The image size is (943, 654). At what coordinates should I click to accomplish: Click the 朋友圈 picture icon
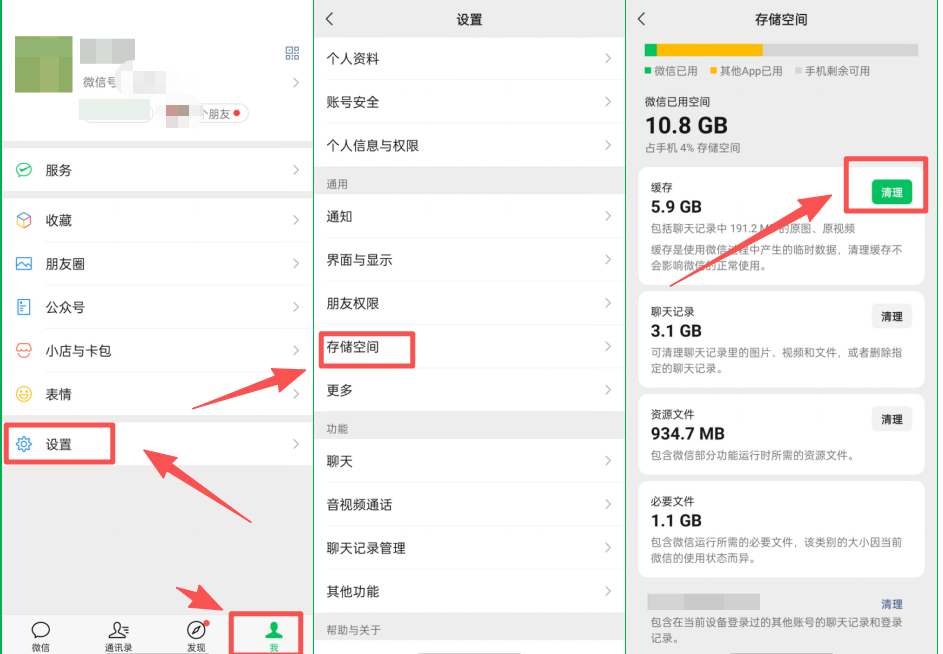[23, 264]
